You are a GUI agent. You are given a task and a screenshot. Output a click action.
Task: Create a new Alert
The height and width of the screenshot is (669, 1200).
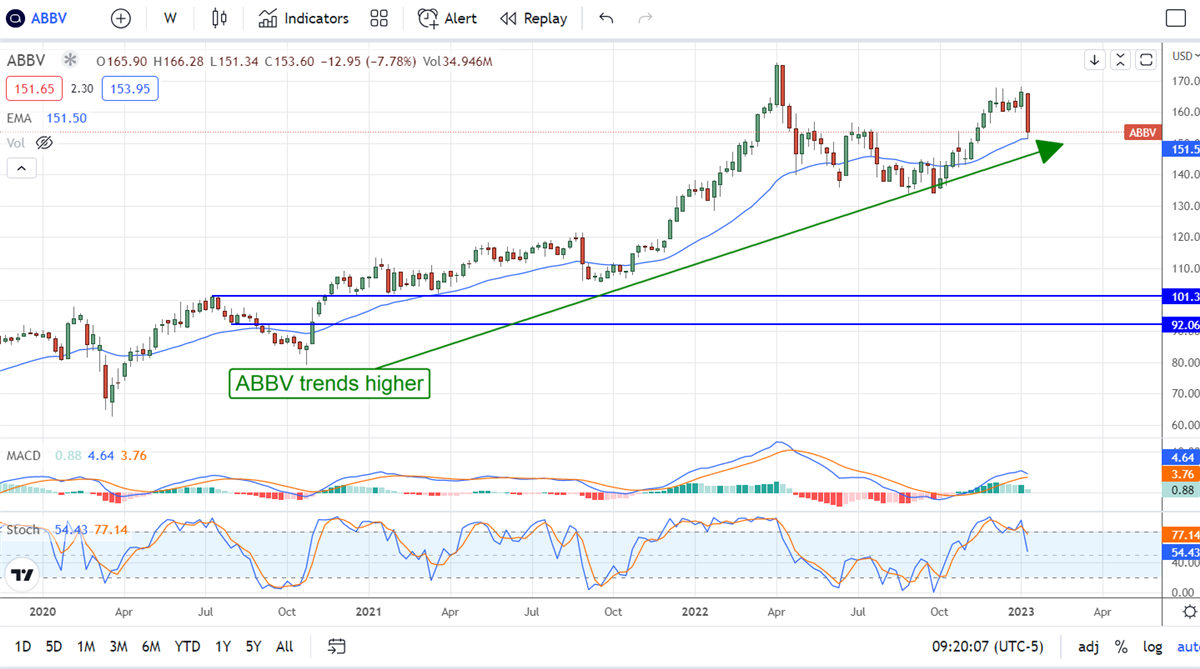point(447,18)
